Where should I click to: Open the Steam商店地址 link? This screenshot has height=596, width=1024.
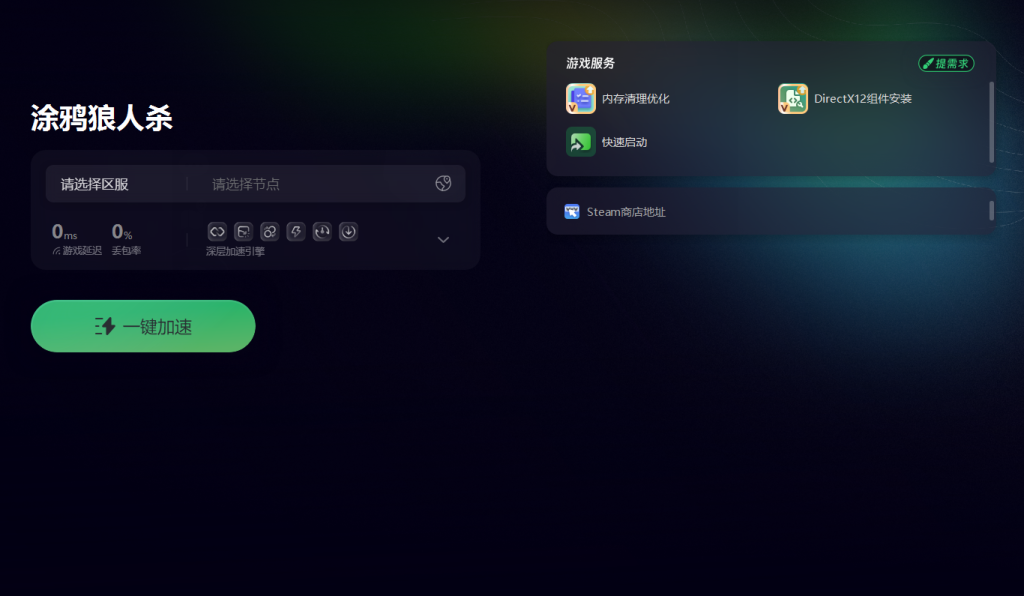626,212
